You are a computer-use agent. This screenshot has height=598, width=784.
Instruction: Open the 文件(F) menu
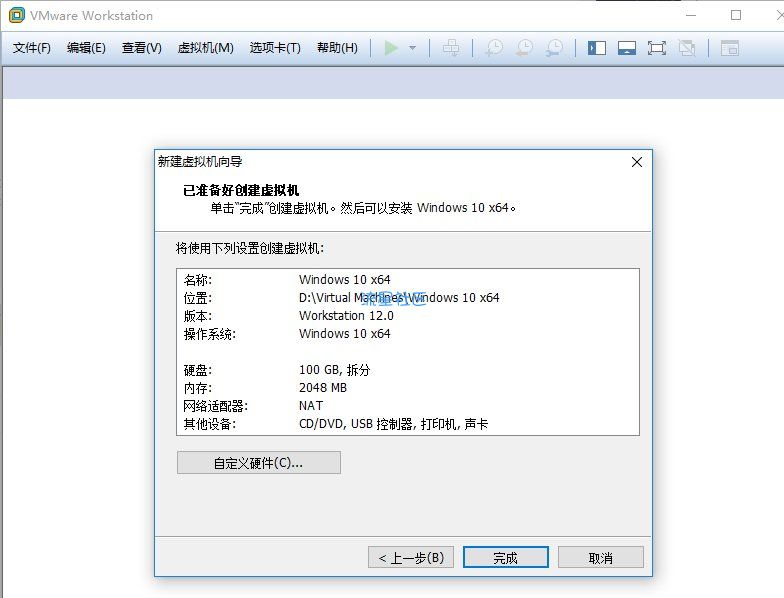tap(32, 48)
